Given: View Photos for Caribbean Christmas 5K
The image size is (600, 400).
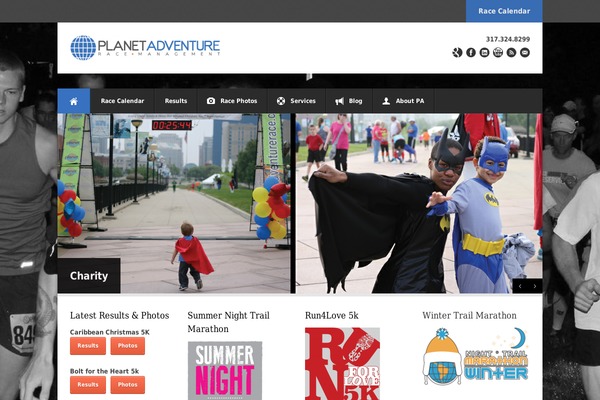Looking at the screenshot, I should 127,346.
